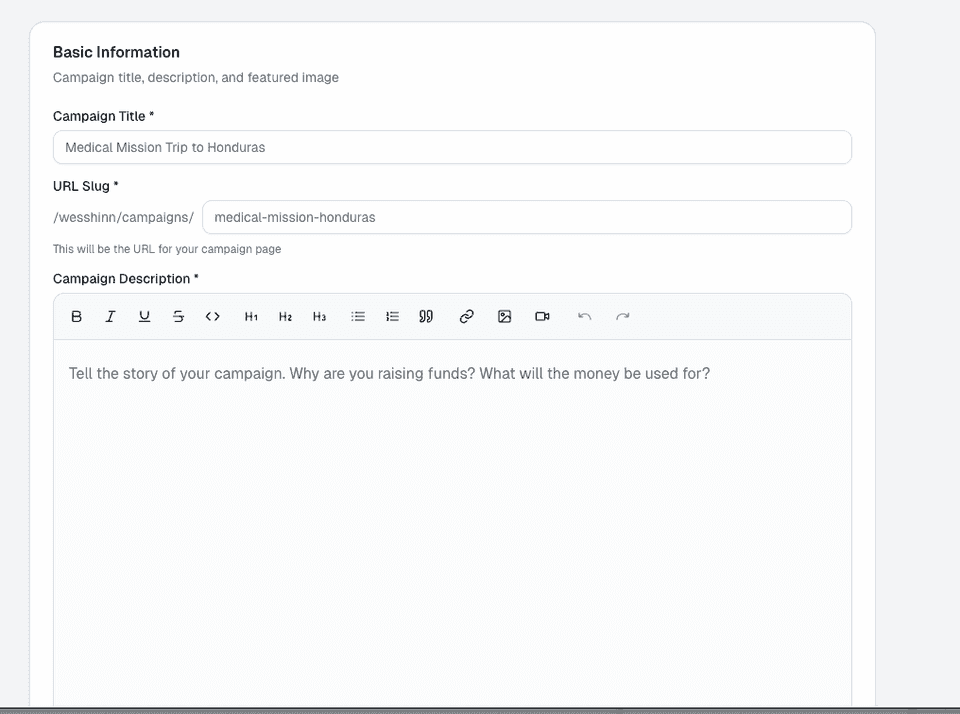
Task: Redo the last editor change
Action: (x=622, y=317)
